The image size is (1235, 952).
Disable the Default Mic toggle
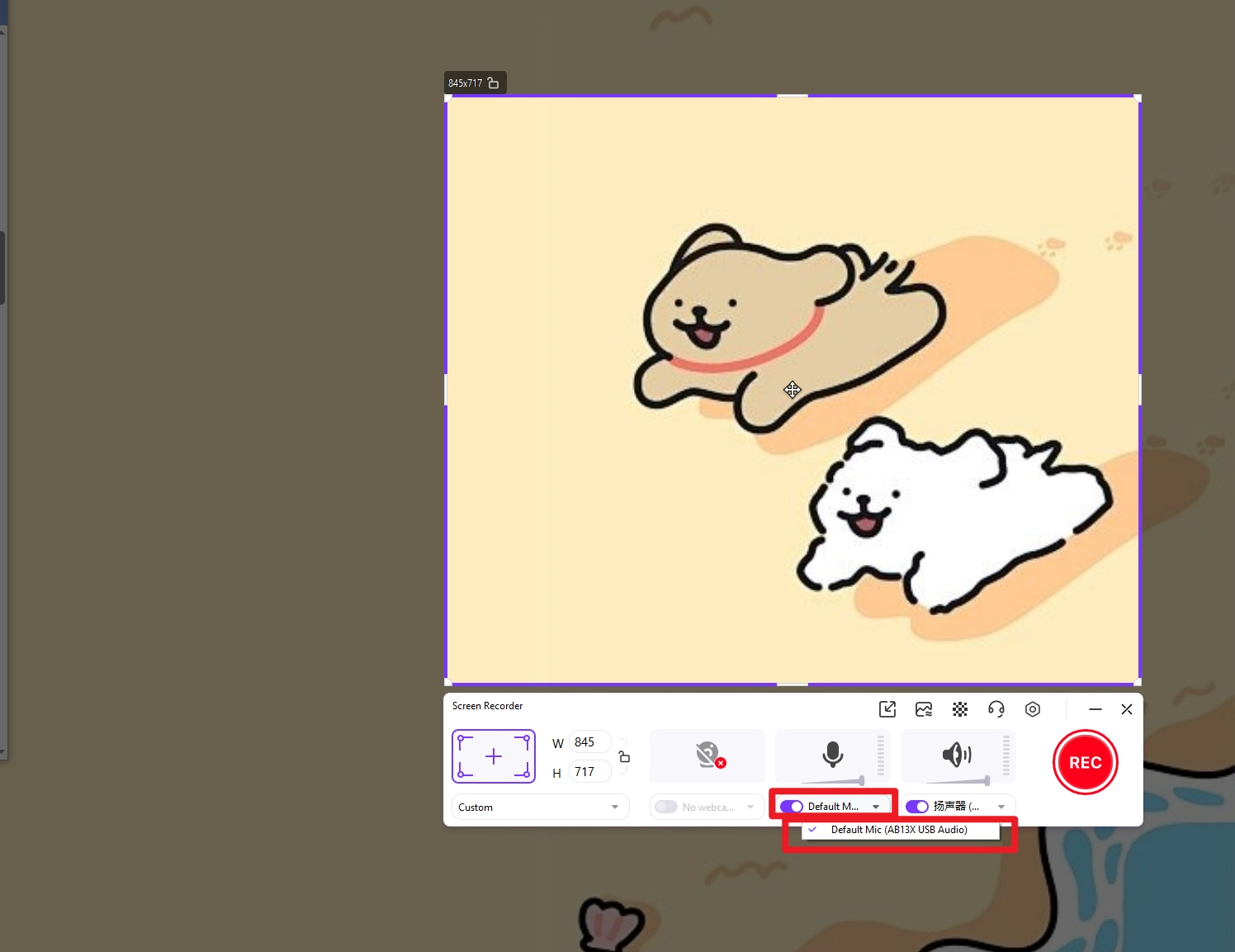point(792,807)
